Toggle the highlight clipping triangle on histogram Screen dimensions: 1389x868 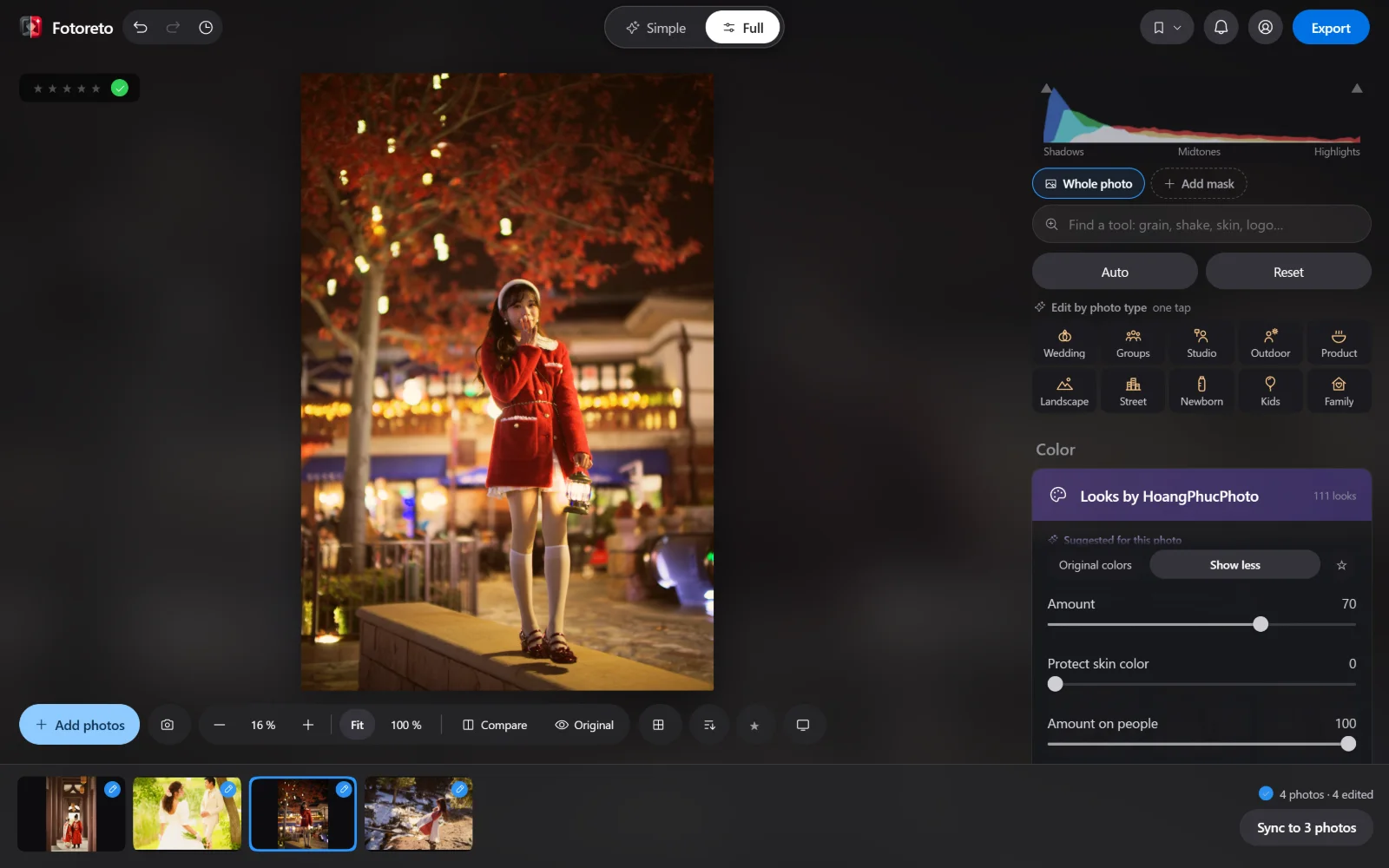(x=1357, y=89)
